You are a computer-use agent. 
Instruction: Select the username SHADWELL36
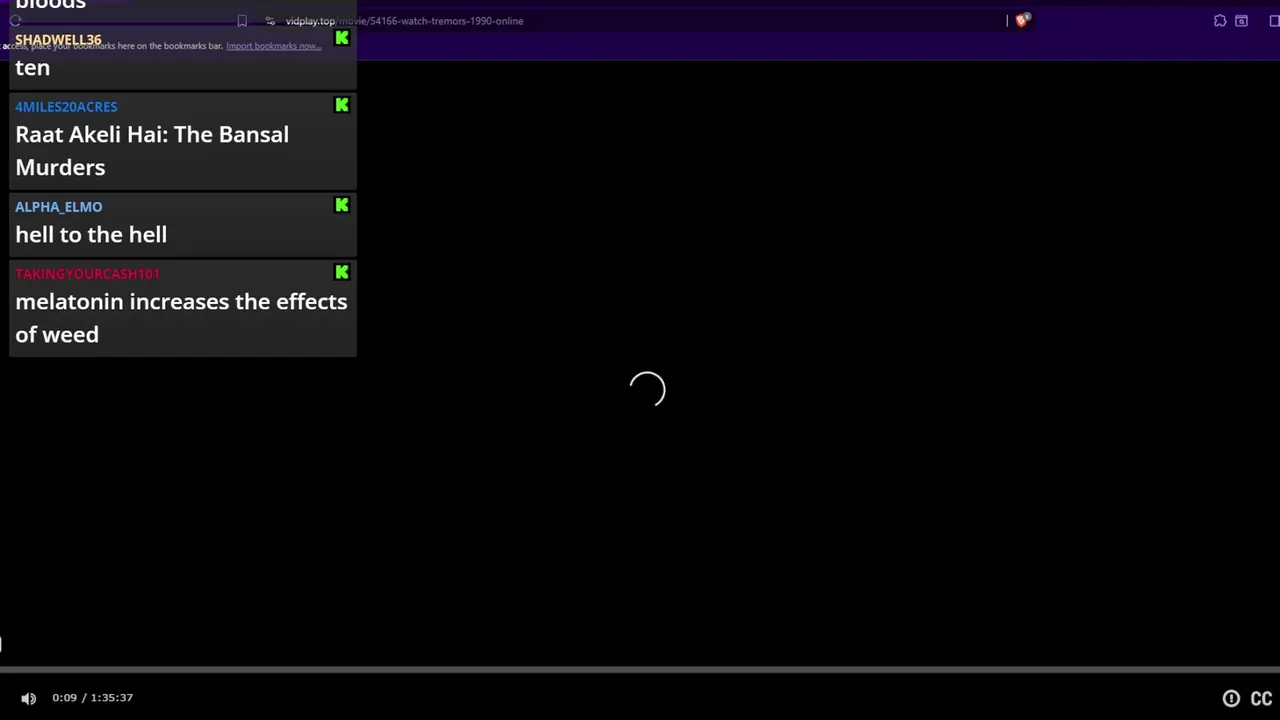[x=58, y=39]
